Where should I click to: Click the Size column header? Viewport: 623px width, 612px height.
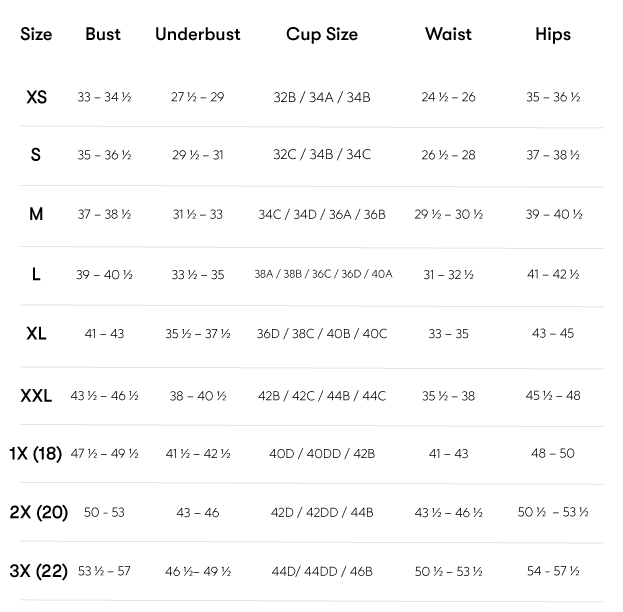pyautogui.click(x=36, y=34)
